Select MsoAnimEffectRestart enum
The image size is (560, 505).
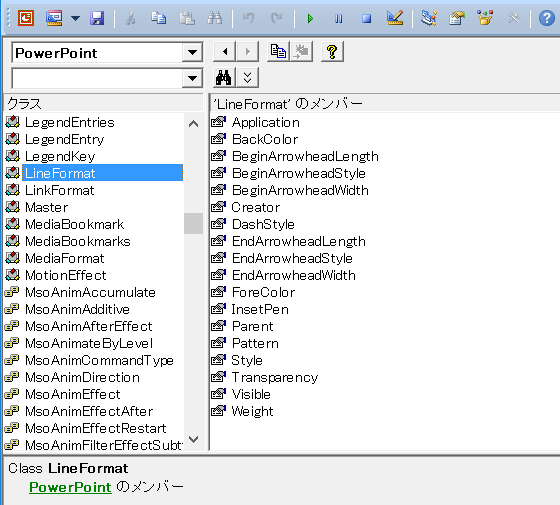click(96, 428)
